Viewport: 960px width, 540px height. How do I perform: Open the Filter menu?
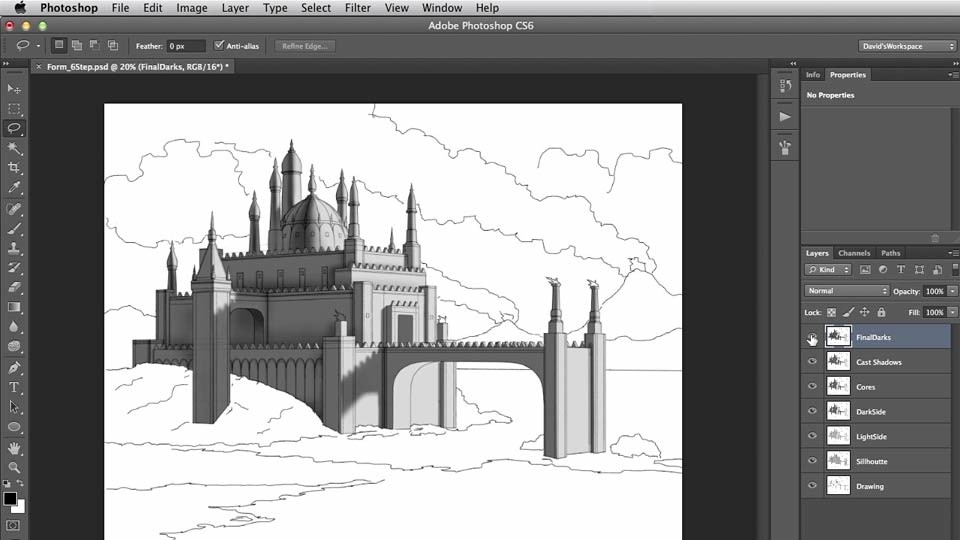pos(358,8)
